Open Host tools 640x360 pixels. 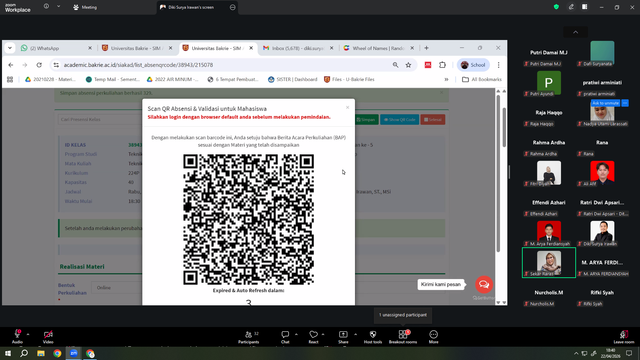tap(373, 337)
